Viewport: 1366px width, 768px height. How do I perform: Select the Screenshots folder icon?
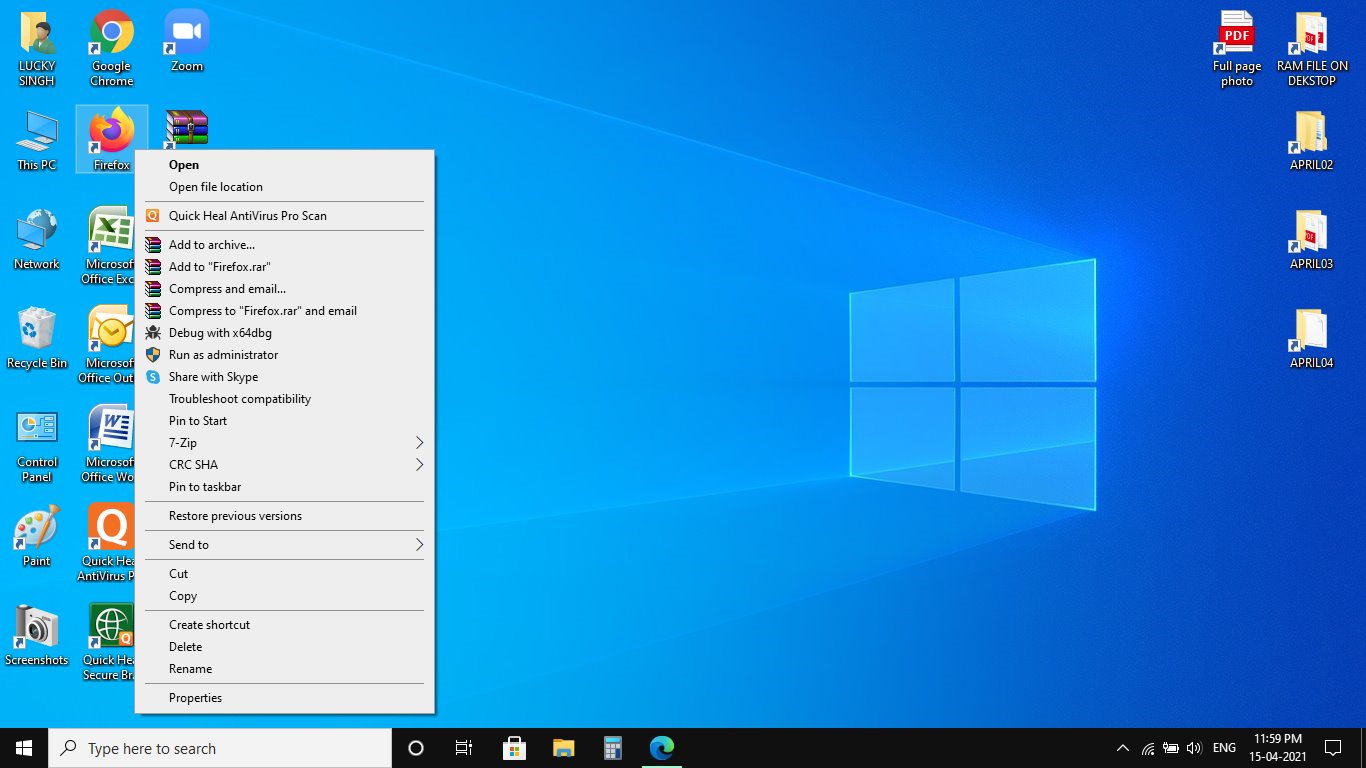tap(37, 636)
